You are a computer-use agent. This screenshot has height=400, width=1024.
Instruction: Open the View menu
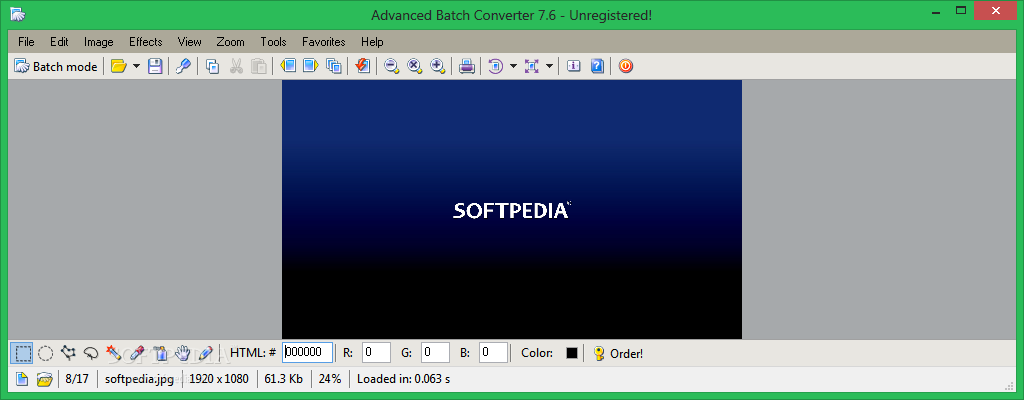pyautogui.click(x=189, y=42)
